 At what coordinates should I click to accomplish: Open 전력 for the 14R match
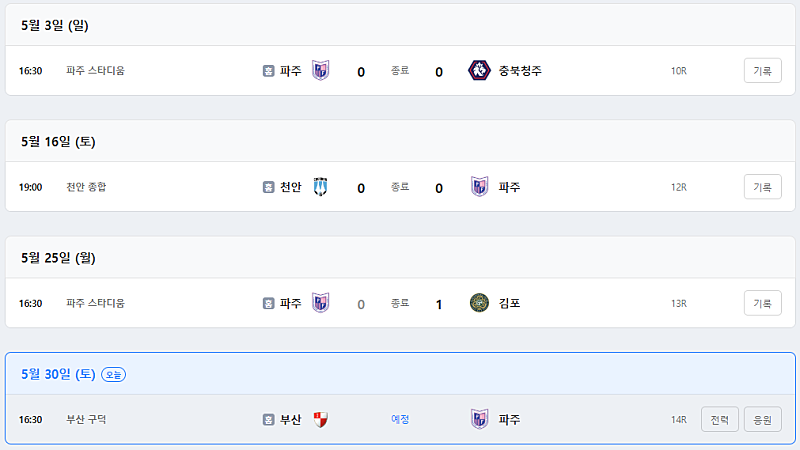pos(719,419)
